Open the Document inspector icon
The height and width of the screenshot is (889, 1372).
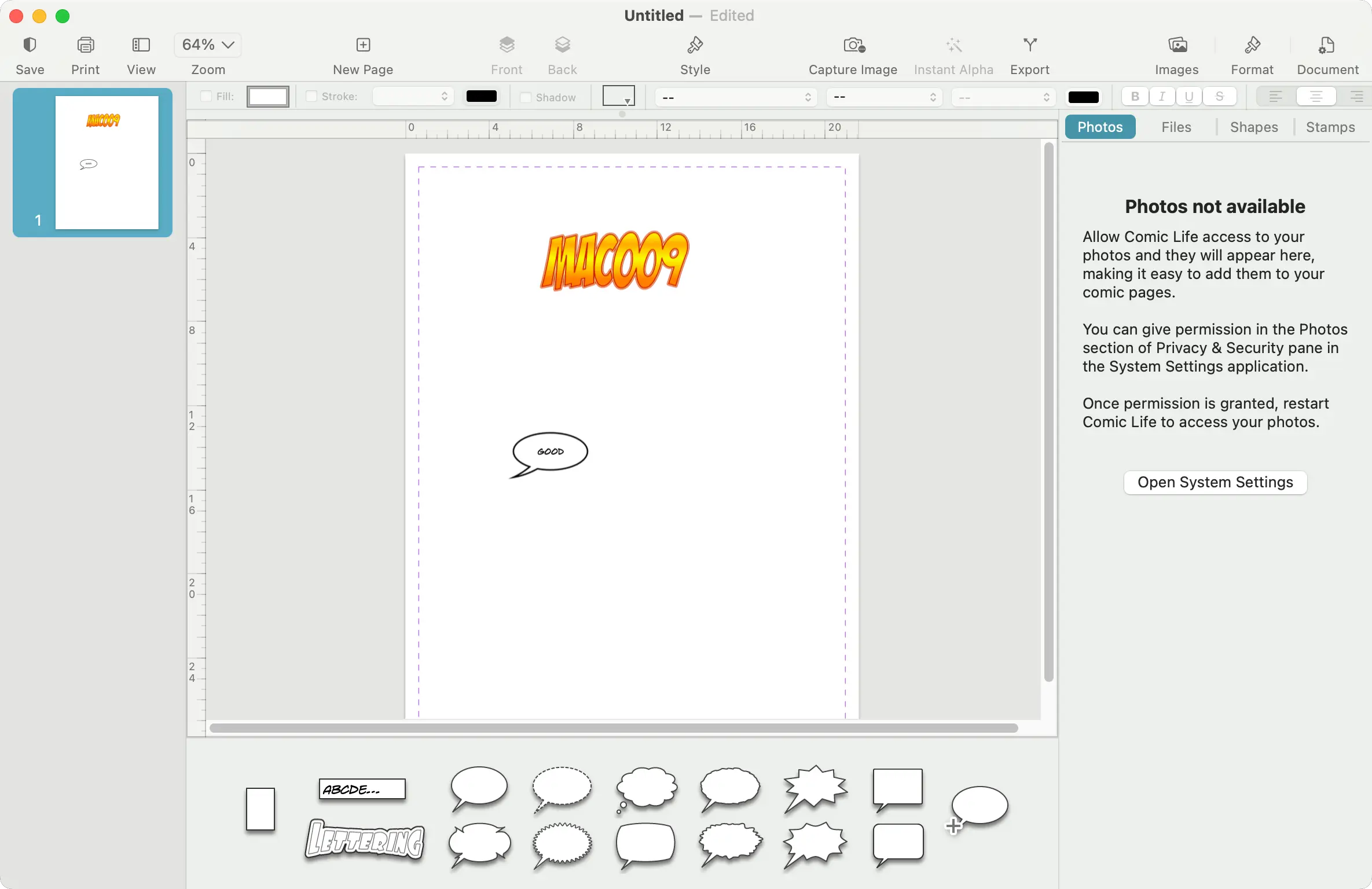pyautogui.click(x=1327, y=45)
